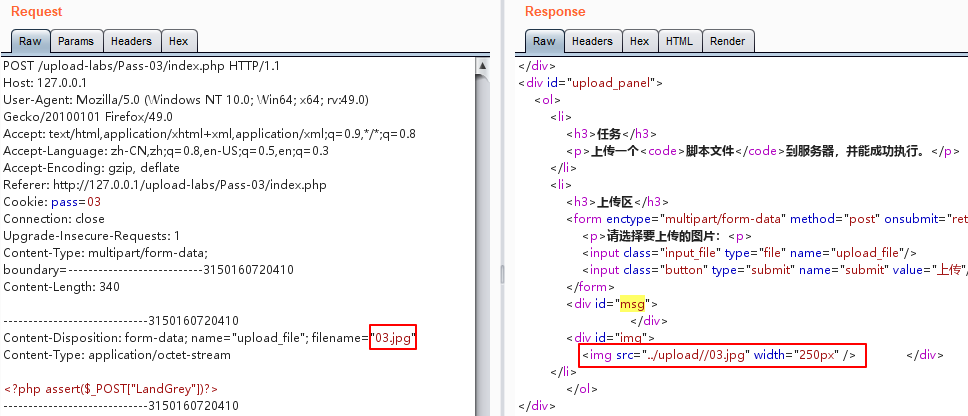968x416 pixels.
Task: Switch to the Response Raw tab
Action: coord(544,41)
